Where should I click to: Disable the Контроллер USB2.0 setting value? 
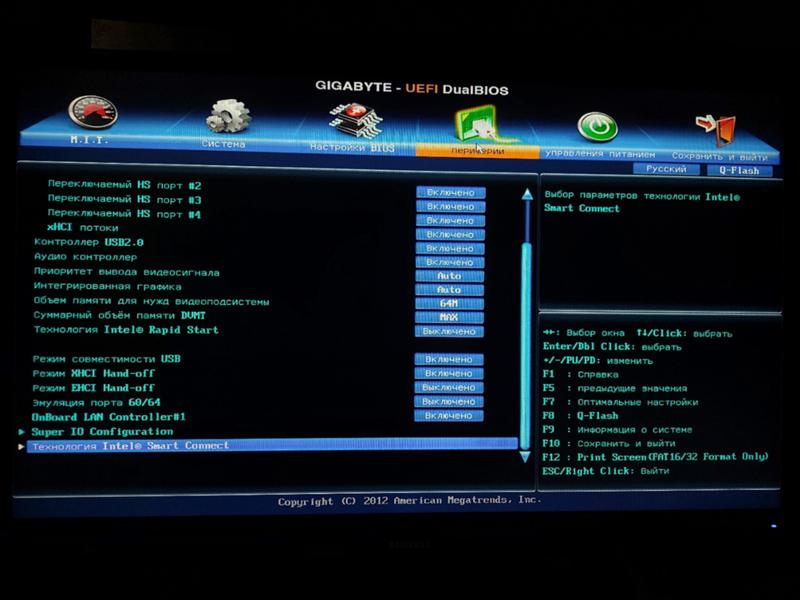coord(450,248)
